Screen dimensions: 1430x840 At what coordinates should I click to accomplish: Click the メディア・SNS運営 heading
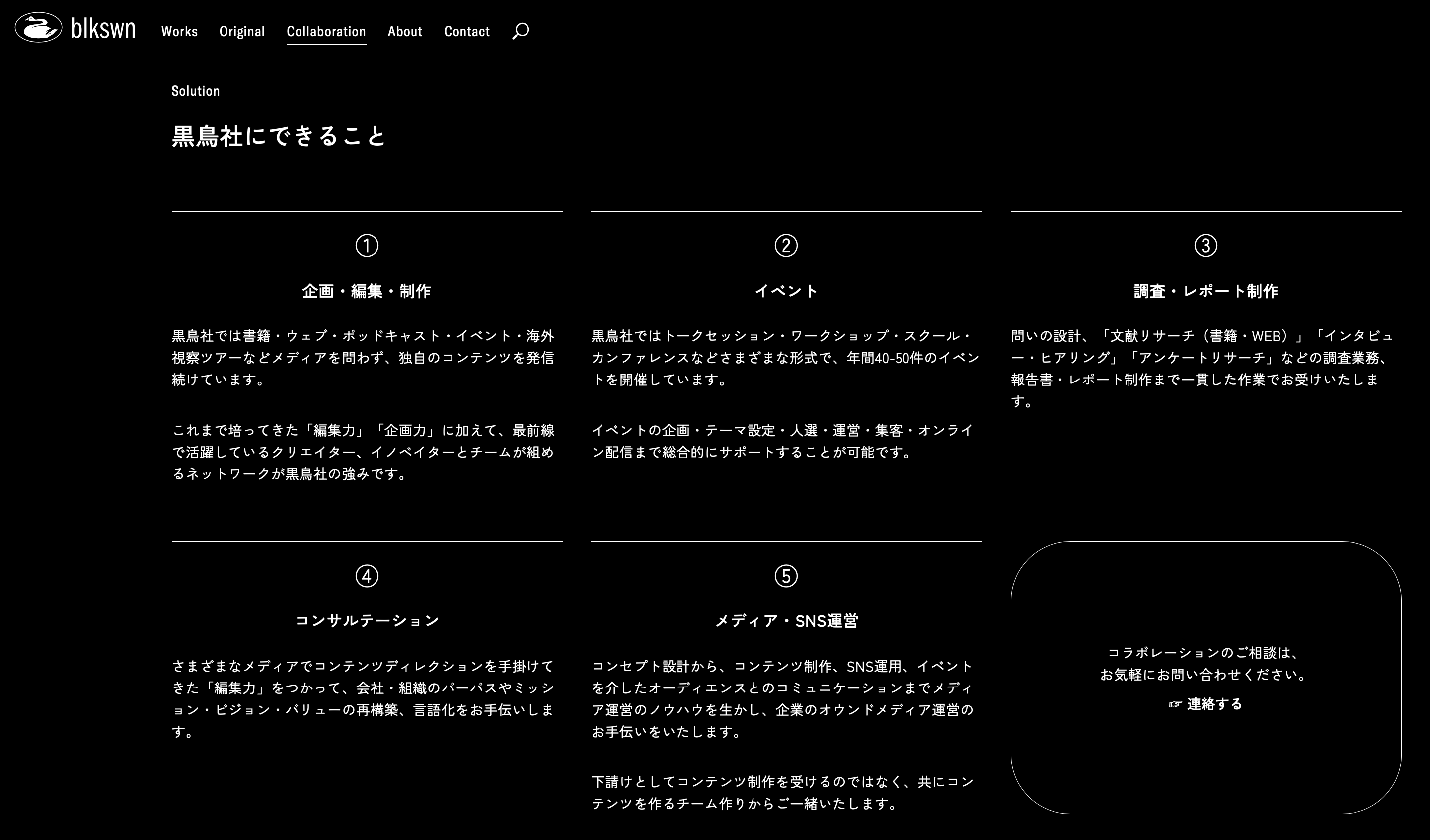click(x=786, y=621)
